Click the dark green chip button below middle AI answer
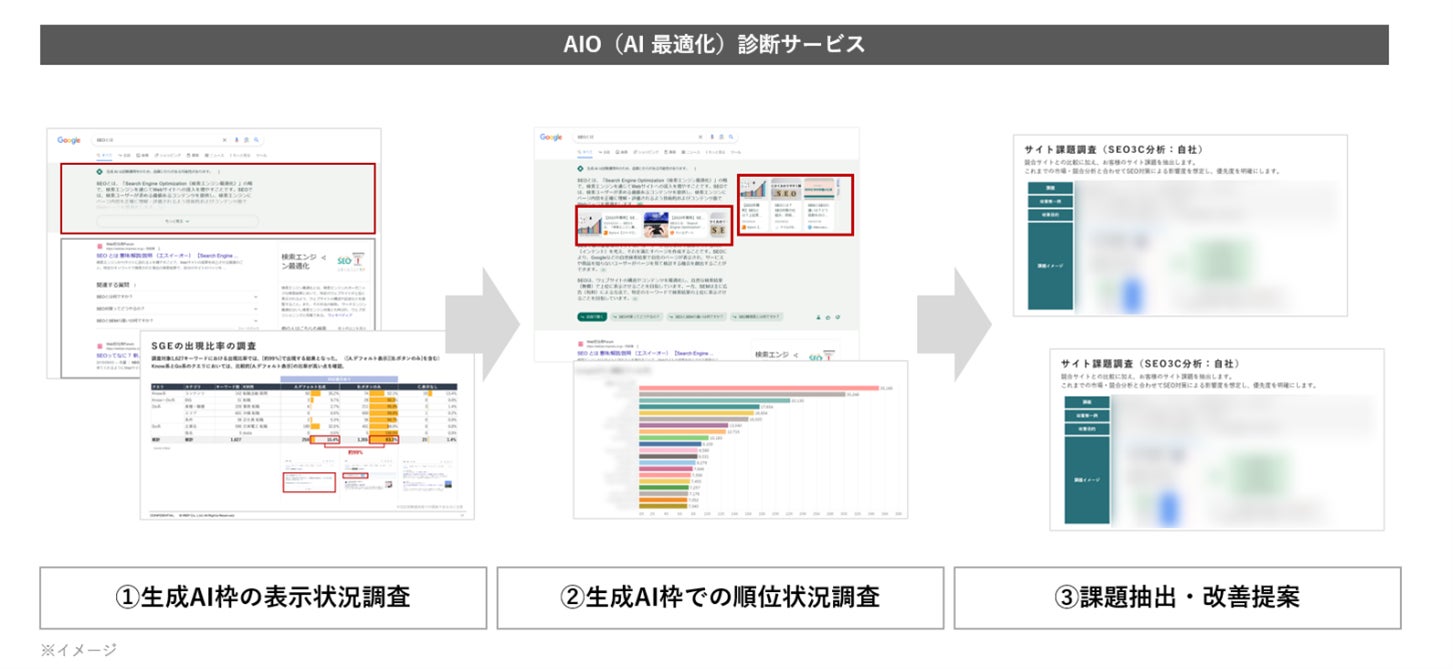 coord(590,316)
